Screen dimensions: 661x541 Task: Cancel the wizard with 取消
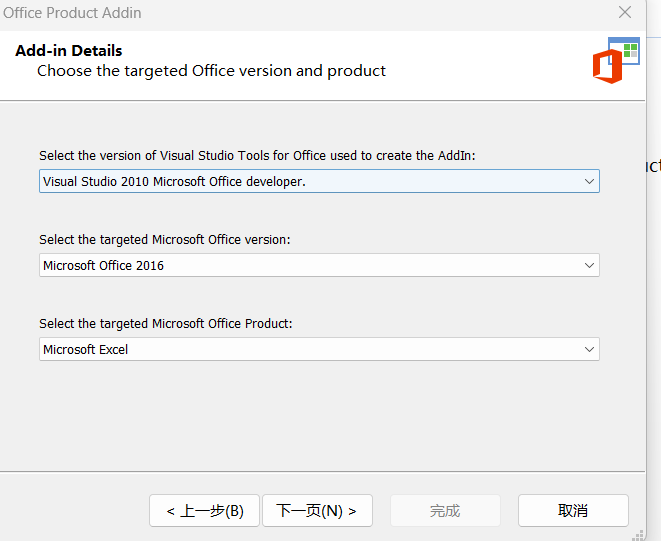coord(573,510)
